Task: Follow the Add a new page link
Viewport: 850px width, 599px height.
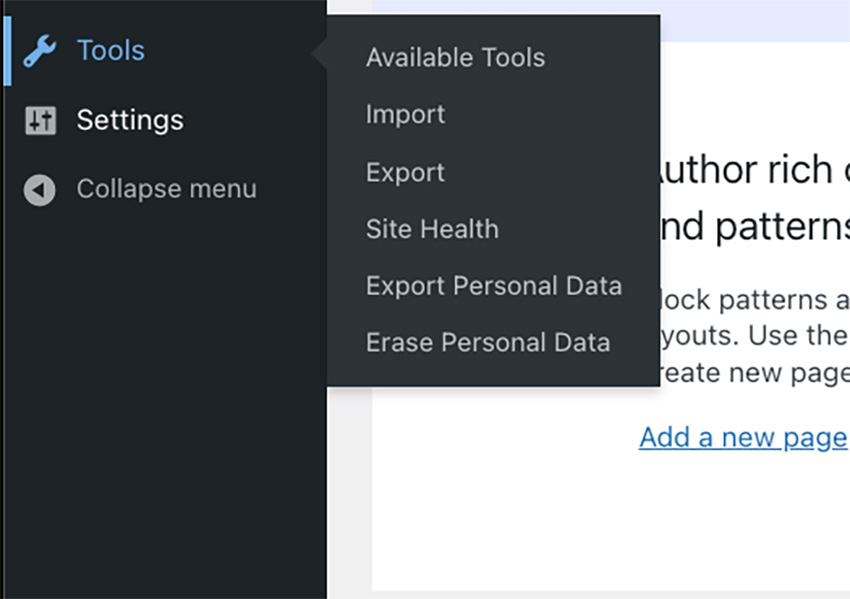Action: 744,437
